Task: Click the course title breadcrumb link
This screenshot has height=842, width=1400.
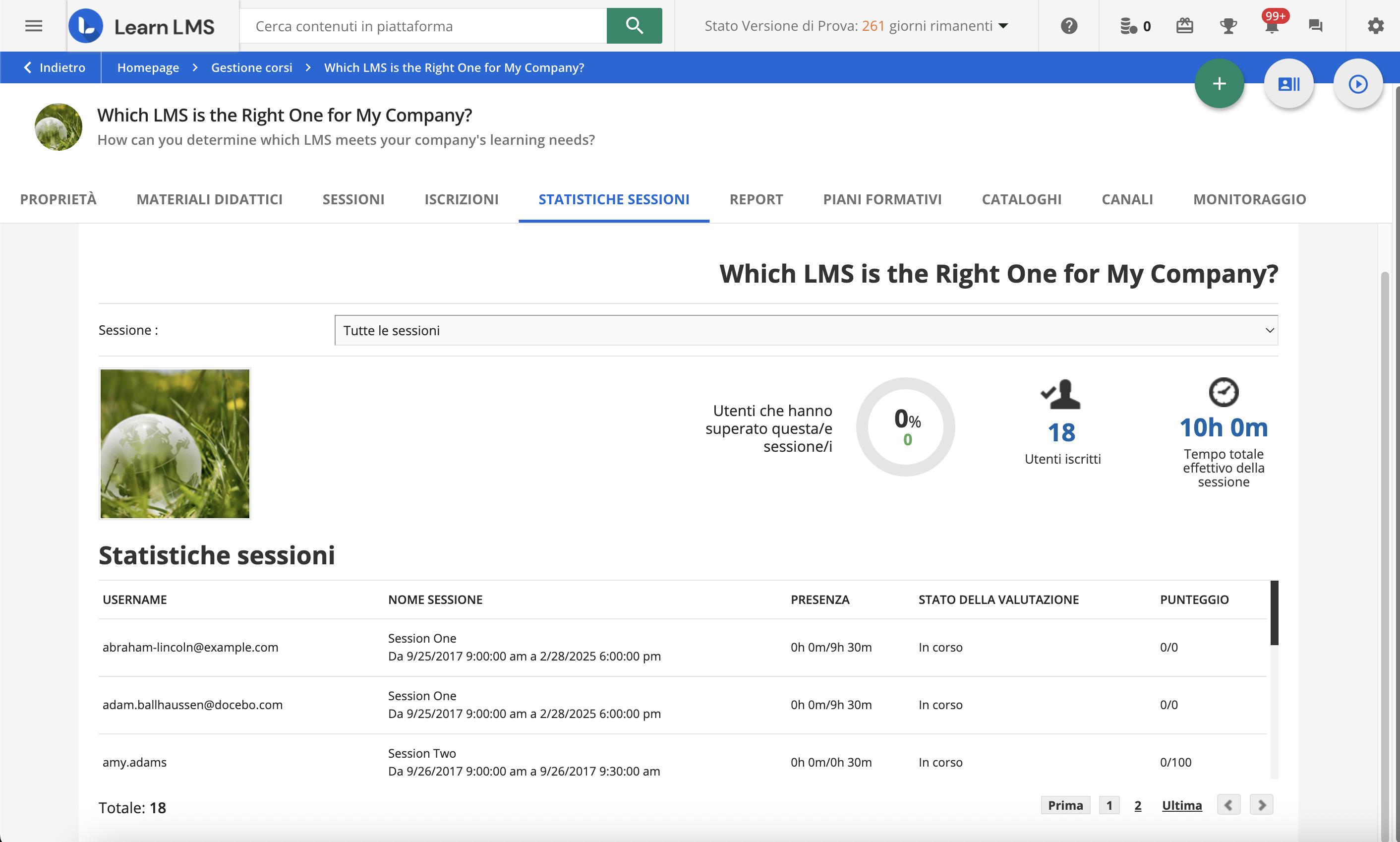Action: pyautogui.click(x=454, y=67)
